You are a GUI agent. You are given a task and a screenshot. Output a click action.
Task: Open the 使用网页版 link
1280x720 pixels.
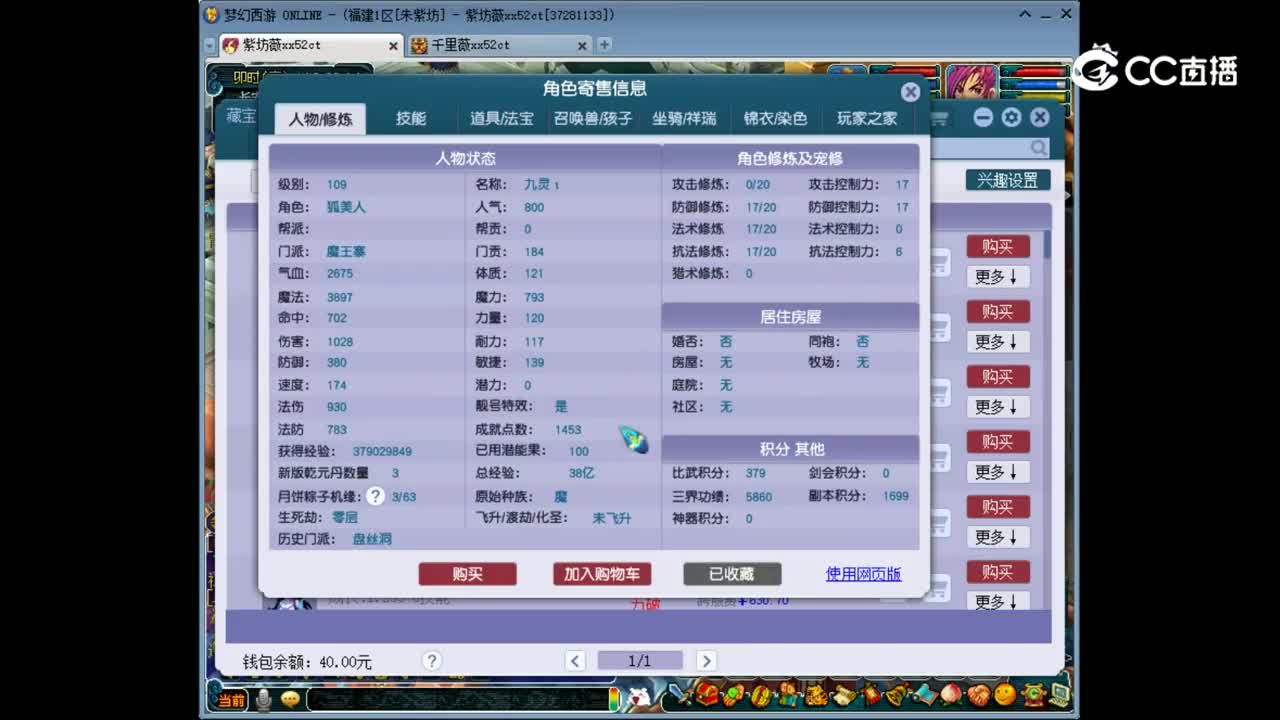point(863,574)
